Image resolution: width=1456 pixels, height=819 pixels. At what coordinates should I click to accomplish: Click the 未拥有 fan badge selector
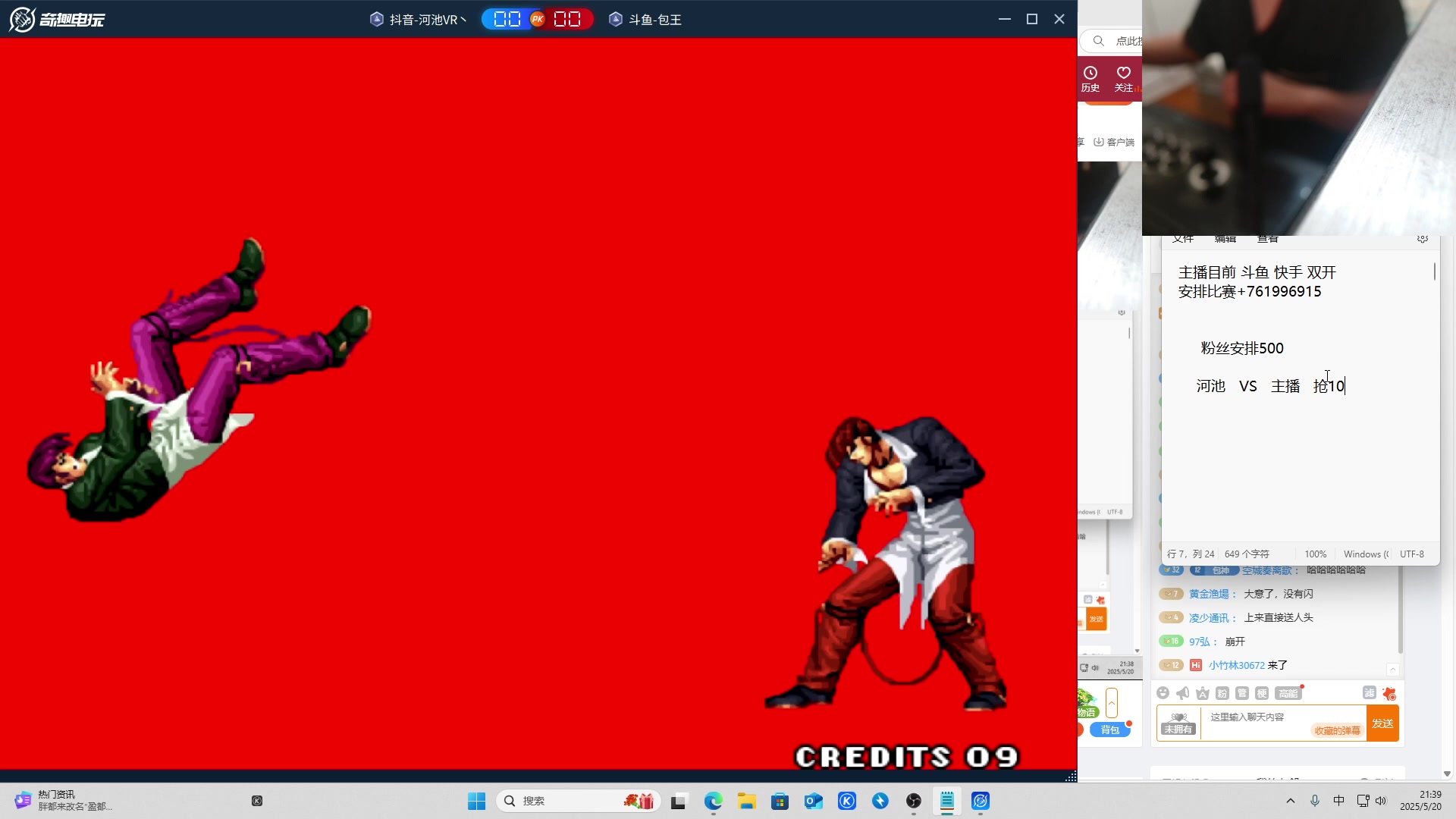point(1178,723)
